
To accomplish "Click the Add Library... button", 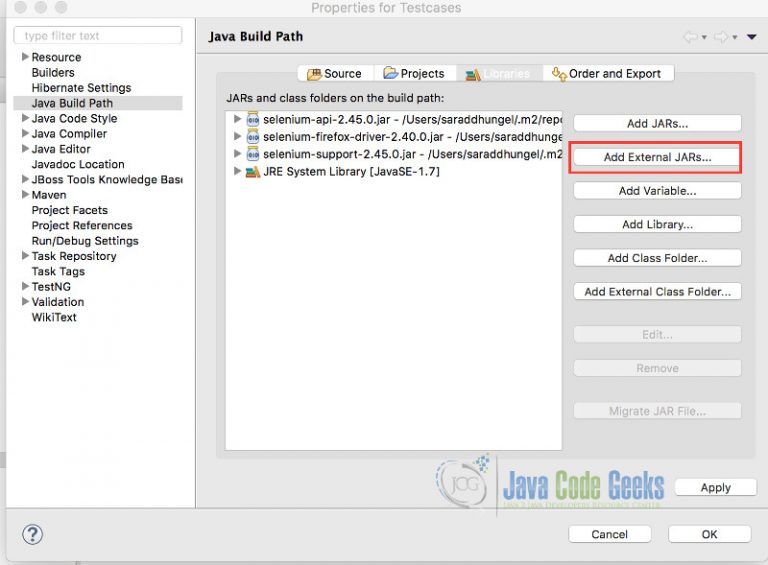I will point(657,224).
